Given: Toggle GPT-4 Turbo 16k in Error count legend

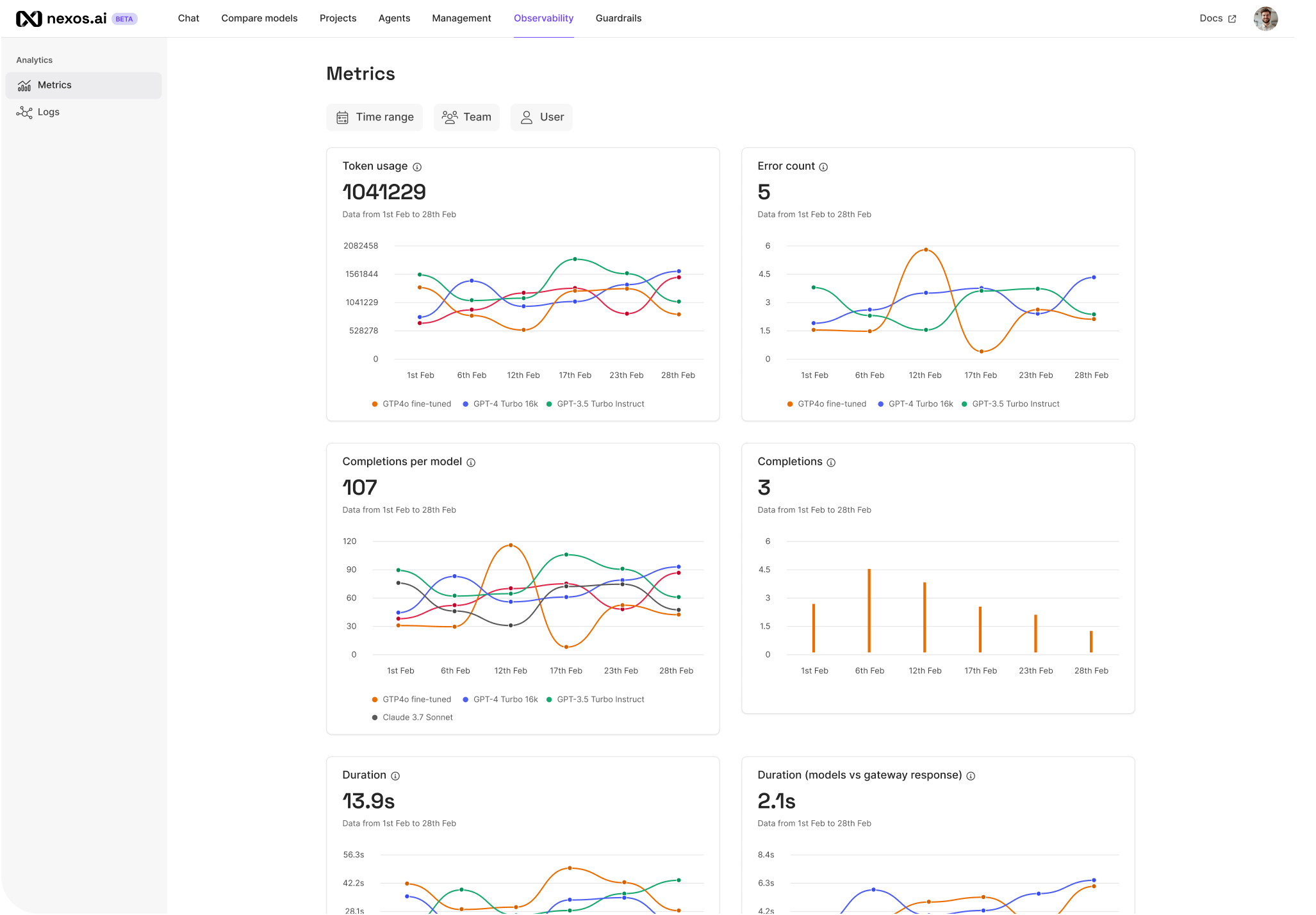Looking at the screenshot, I should (x=916, y=404).
